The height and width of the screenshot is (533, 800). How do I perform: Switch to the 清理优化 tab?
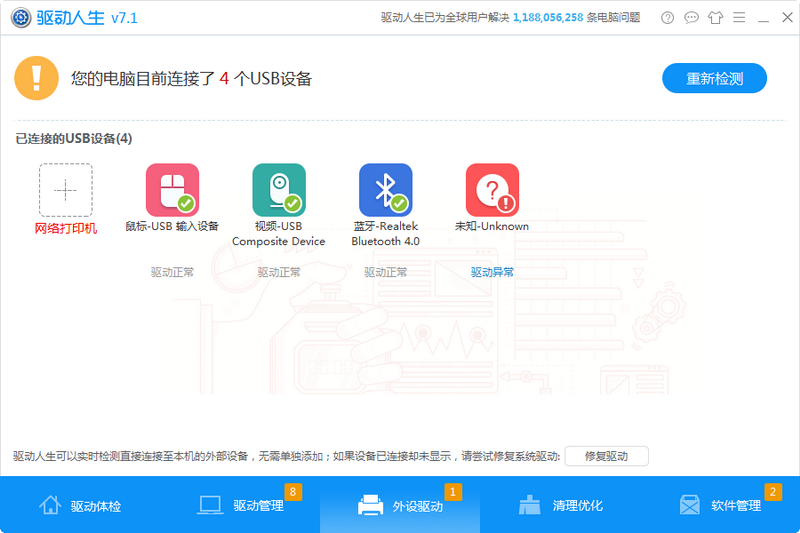(x=560, y=505)
